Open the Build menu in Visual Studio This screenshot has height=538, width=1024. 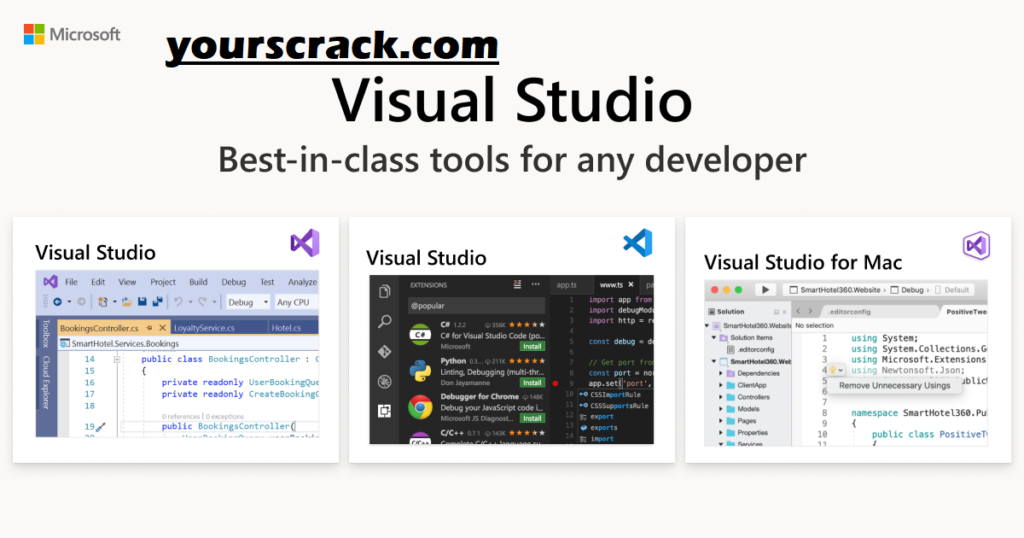click(x=198, y=282)
